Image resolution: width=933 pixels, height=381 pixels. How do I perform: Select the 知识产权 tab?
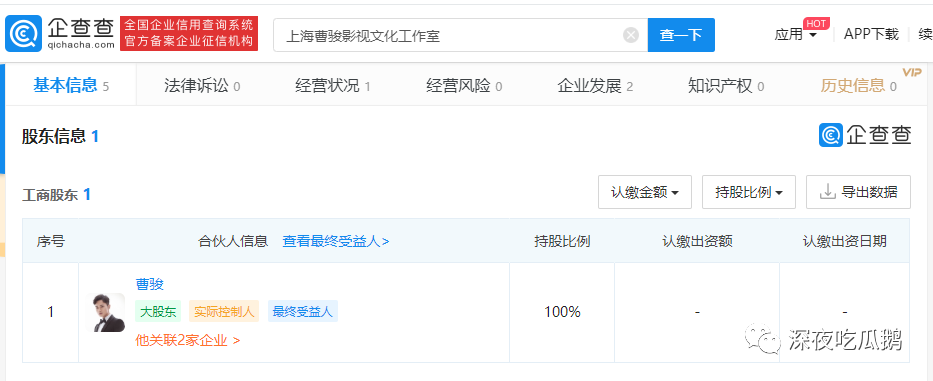tap(725, 86)
